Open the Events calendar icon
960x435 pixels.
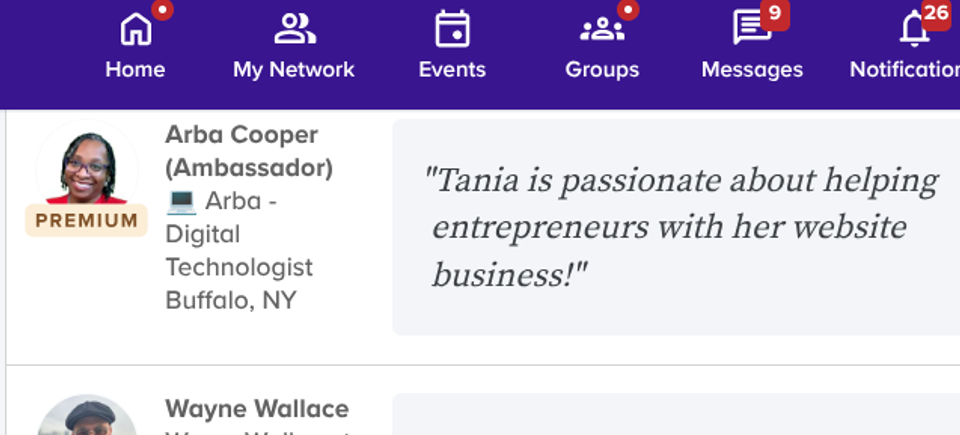click(x=452, y=29)
